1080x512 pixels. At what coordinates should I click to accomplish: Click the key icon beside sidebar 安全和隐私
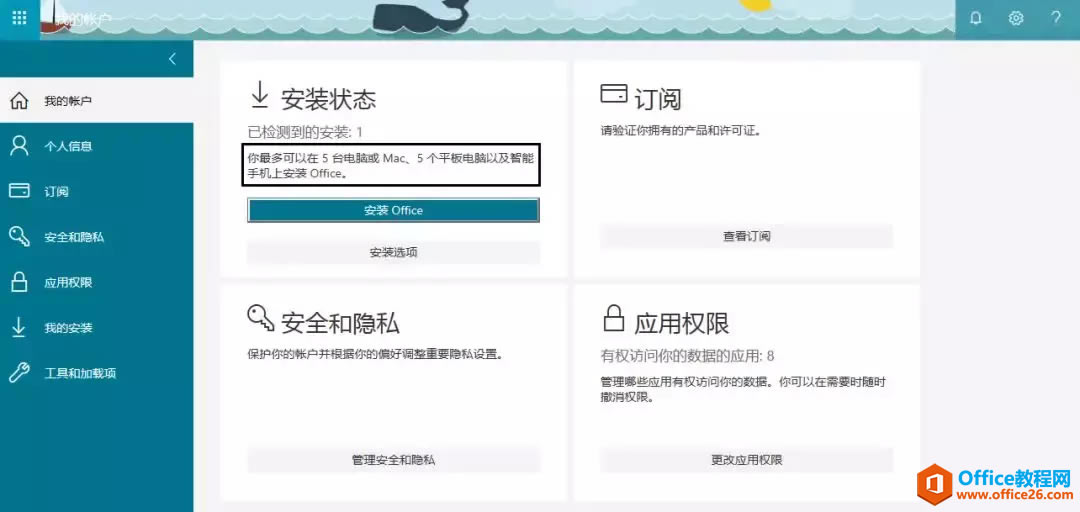[19, 237]
